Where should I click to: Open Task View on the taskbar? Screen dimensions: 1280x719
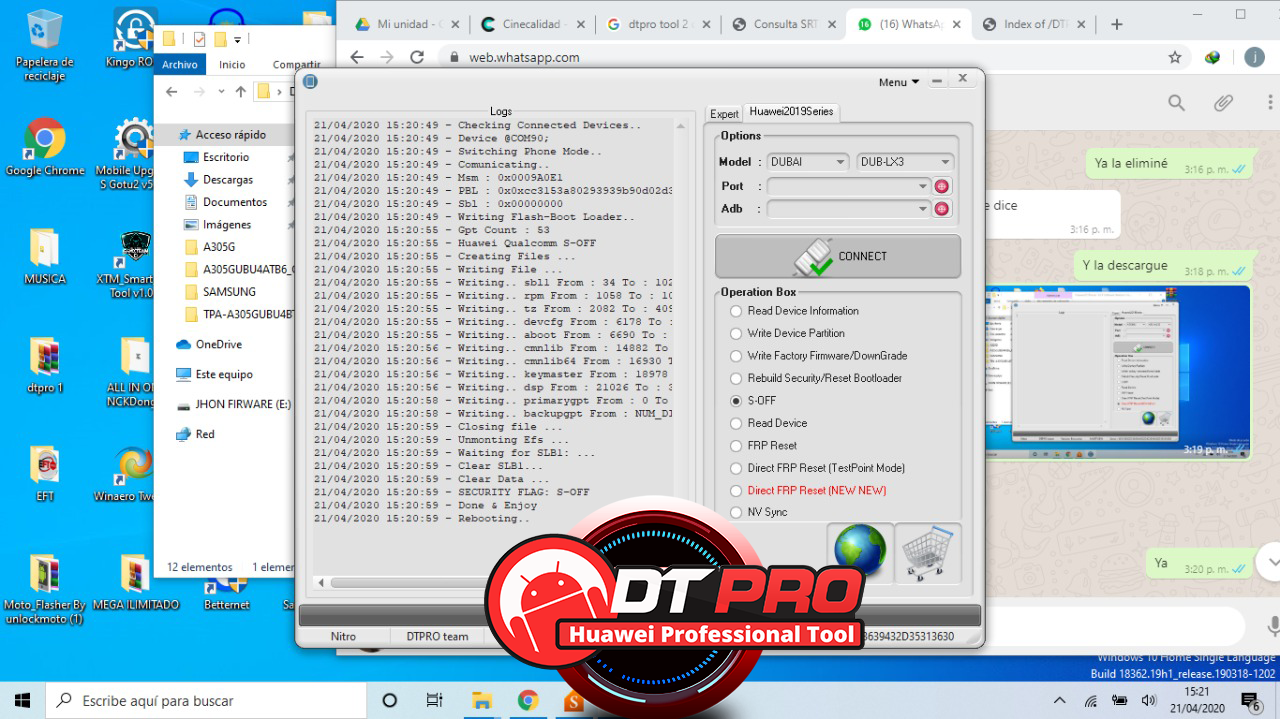click(x=434, y=700)
